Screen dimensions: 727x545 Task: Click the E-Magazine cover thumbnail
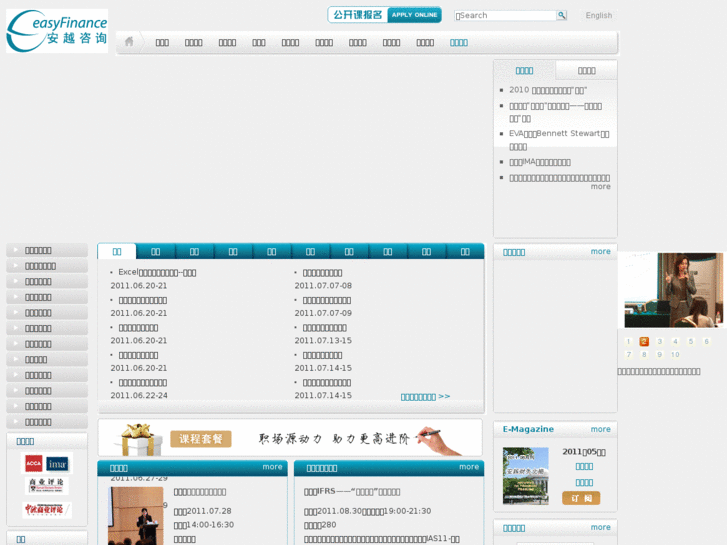[525, 475]
